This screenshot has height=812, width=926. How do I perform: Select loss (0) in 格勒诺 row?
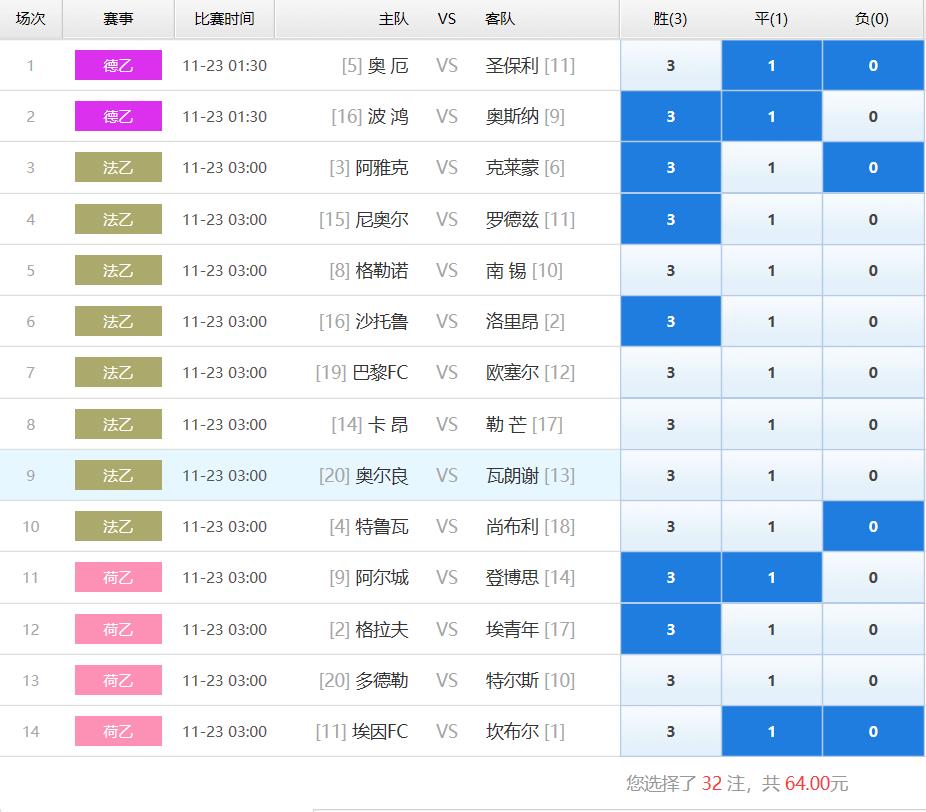click(873, 270)
